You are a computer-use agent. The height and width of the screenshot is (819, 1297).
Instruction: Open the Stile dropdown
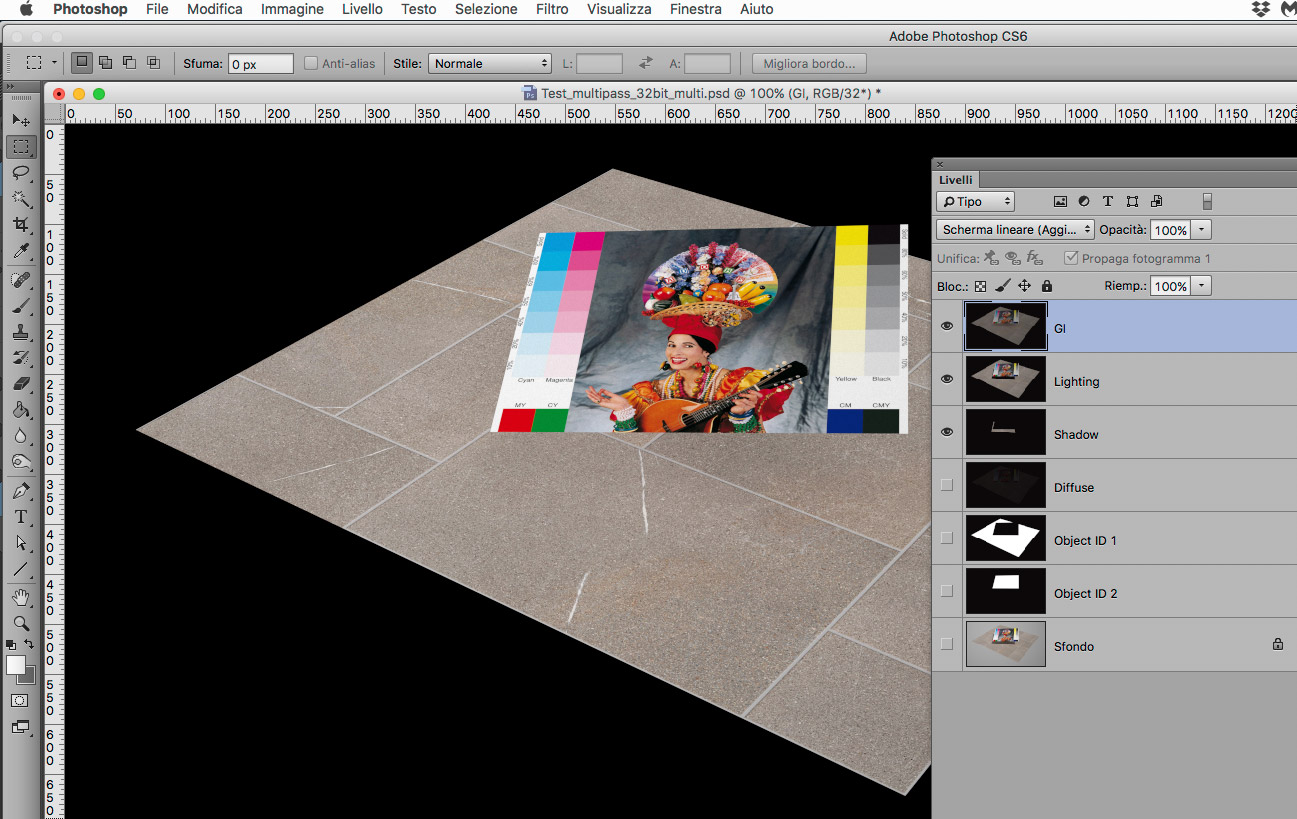(490, 63)
